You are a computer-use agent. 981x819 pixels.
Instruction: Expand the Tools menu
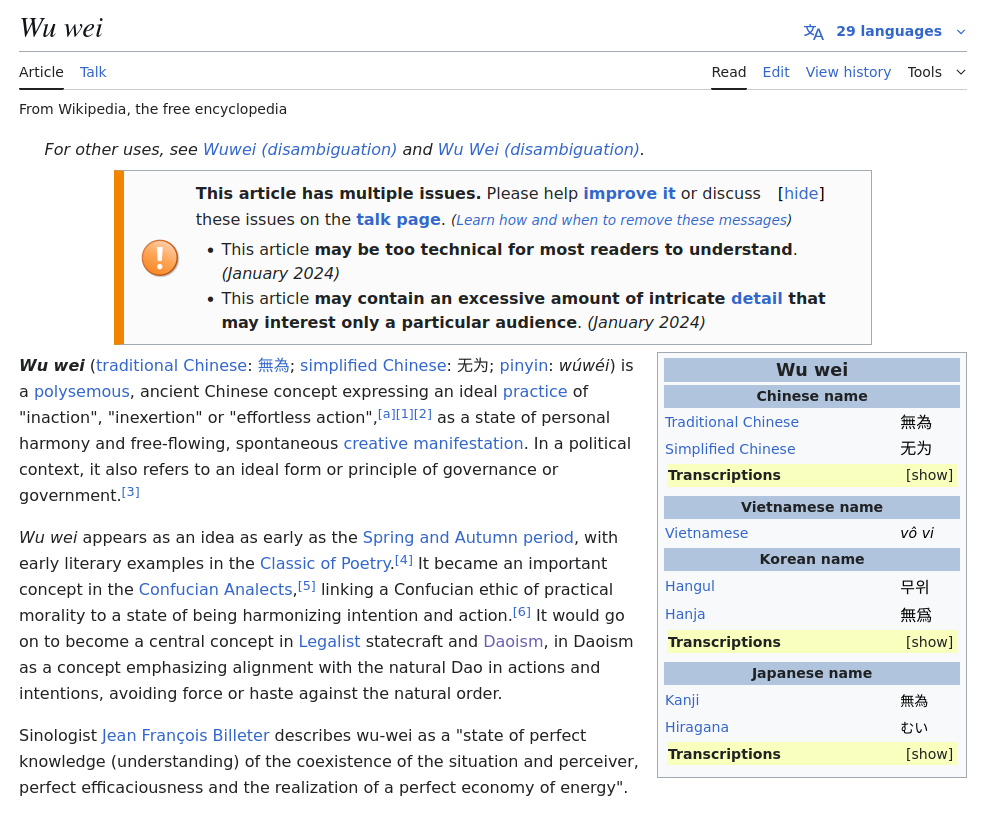(x=936, y=72)
